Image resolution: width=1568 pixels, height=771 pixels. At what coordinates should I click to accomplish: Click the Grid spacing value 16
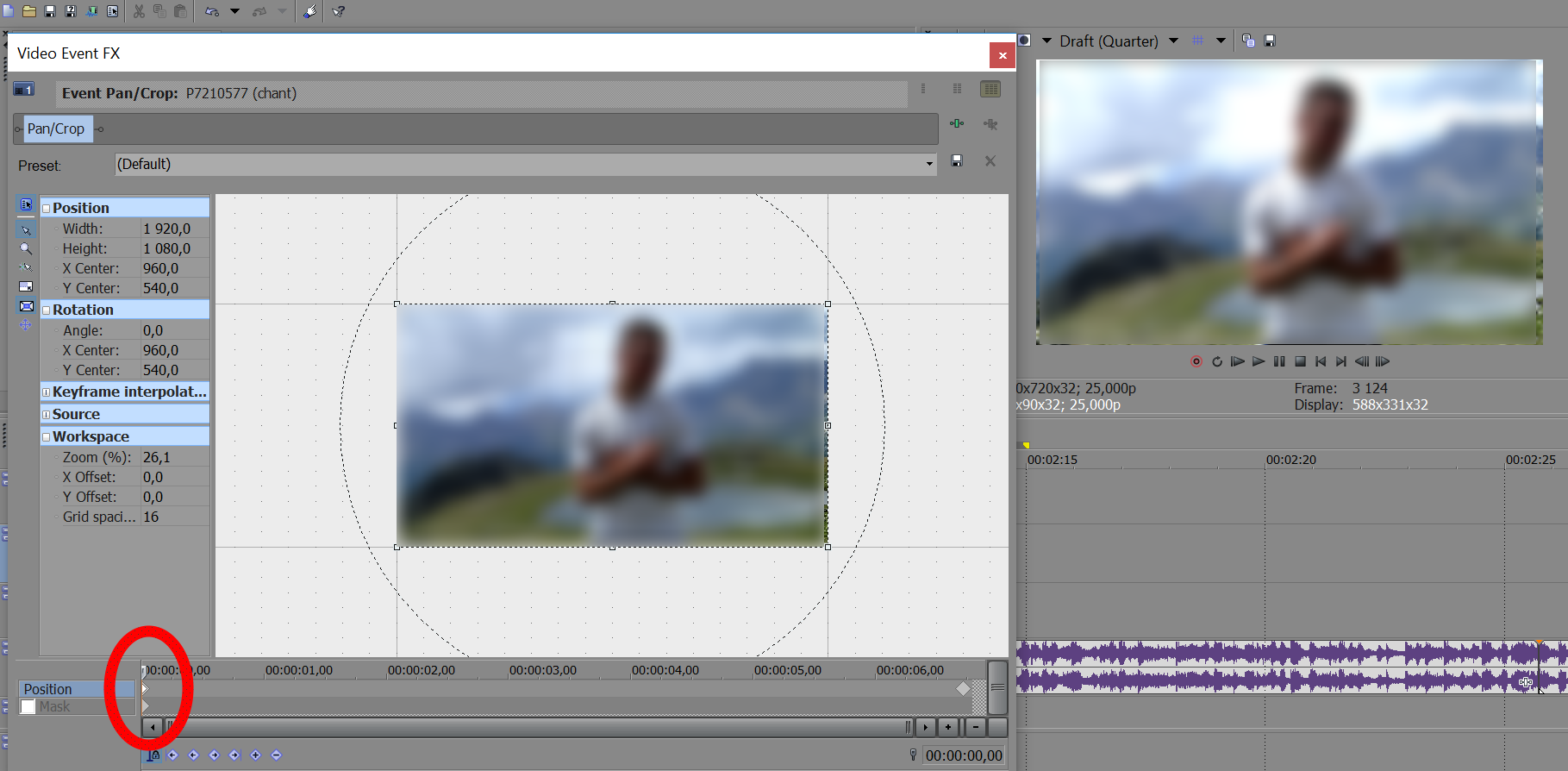coord(175,517)
